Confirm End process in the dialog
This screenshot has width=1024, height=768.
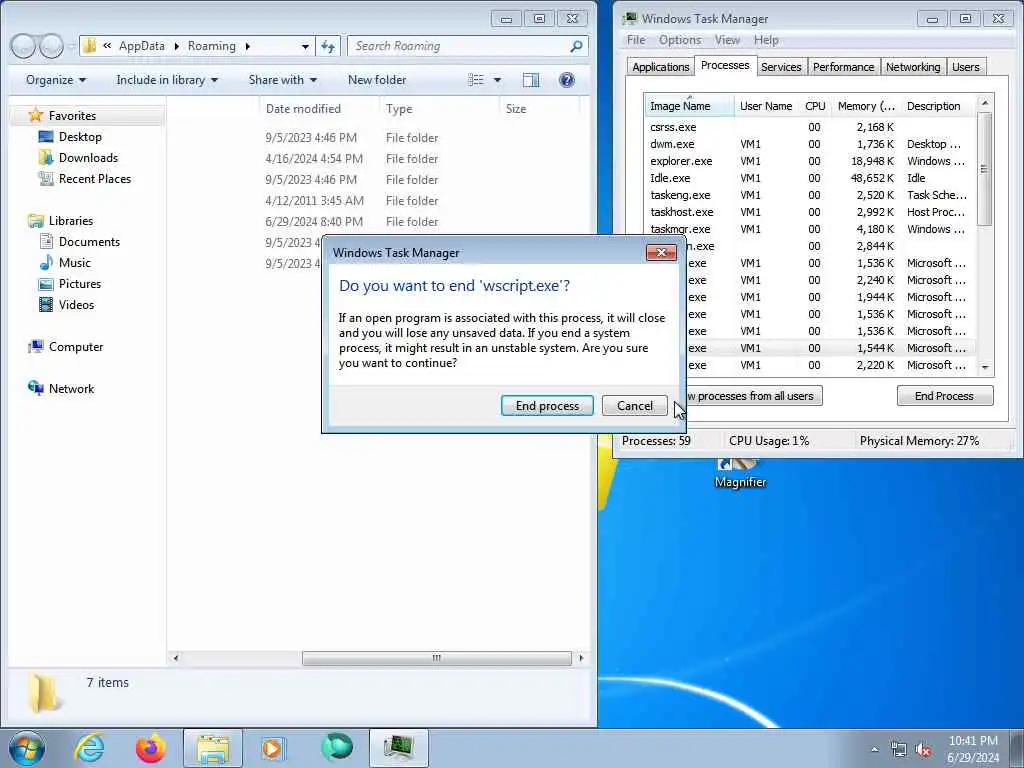[547, 406]
